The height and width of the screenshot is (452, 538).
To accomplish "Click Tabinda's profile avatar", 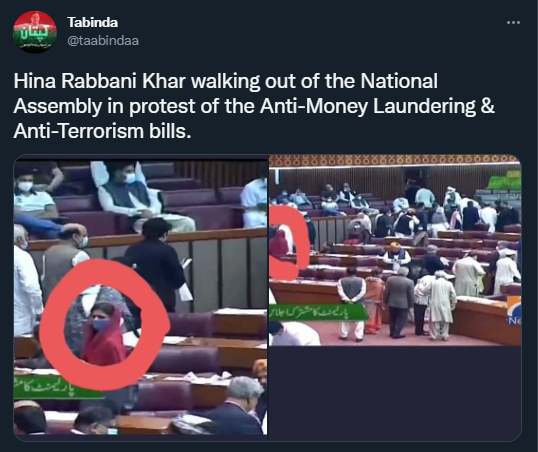I will point(35,32).
